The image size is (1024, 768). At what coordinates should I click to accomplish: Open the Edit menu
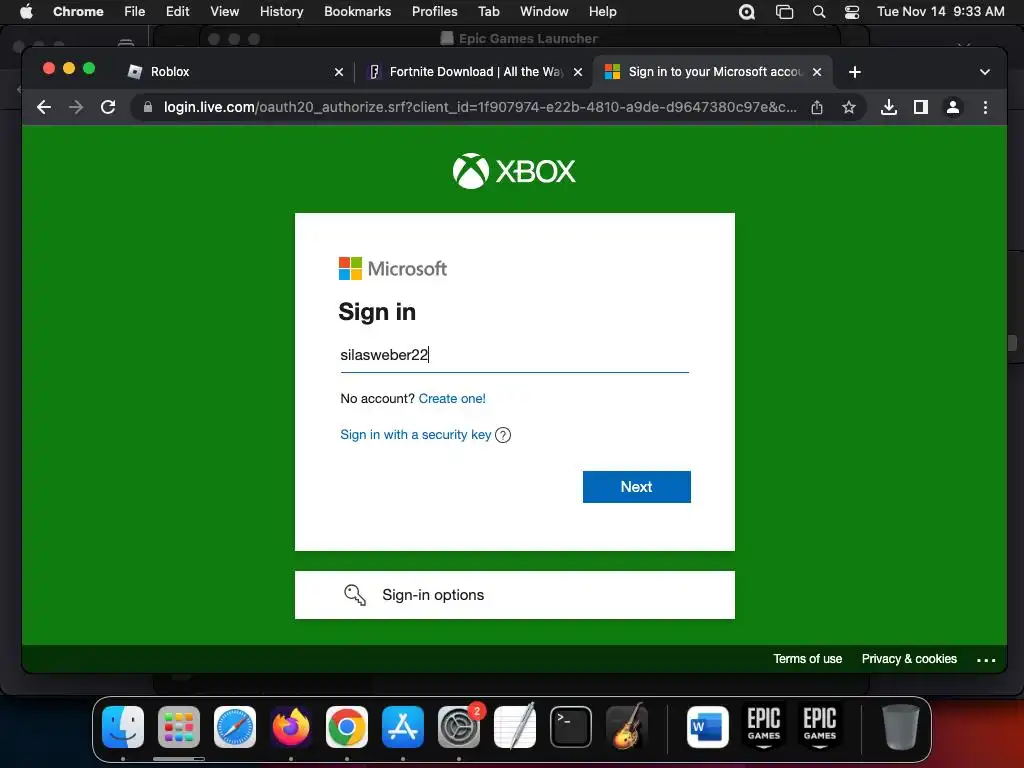(177, 12)
